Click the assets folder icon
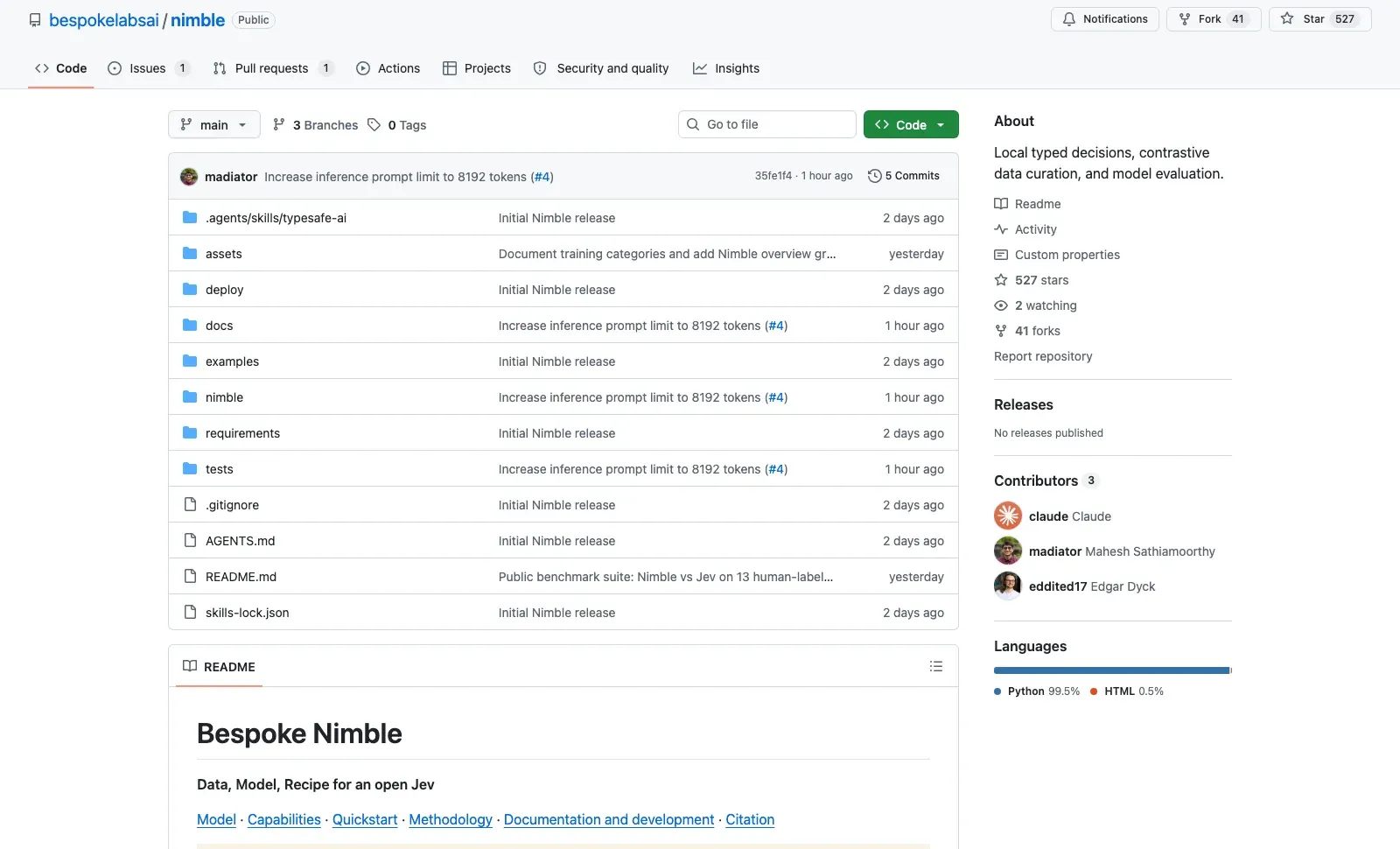 pyautogui.click(x=190, y=253)
